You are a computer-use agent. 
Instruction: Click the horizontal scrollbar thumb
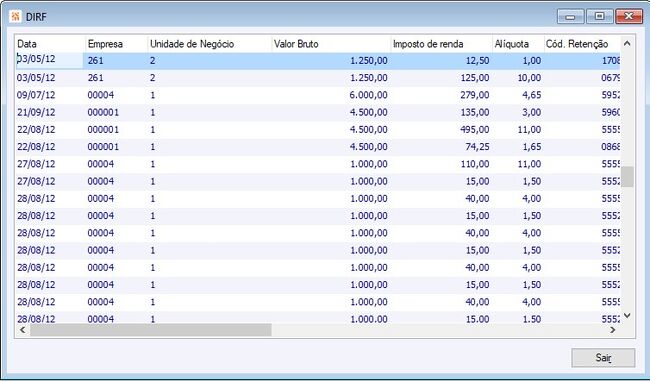tap(151, 330)
